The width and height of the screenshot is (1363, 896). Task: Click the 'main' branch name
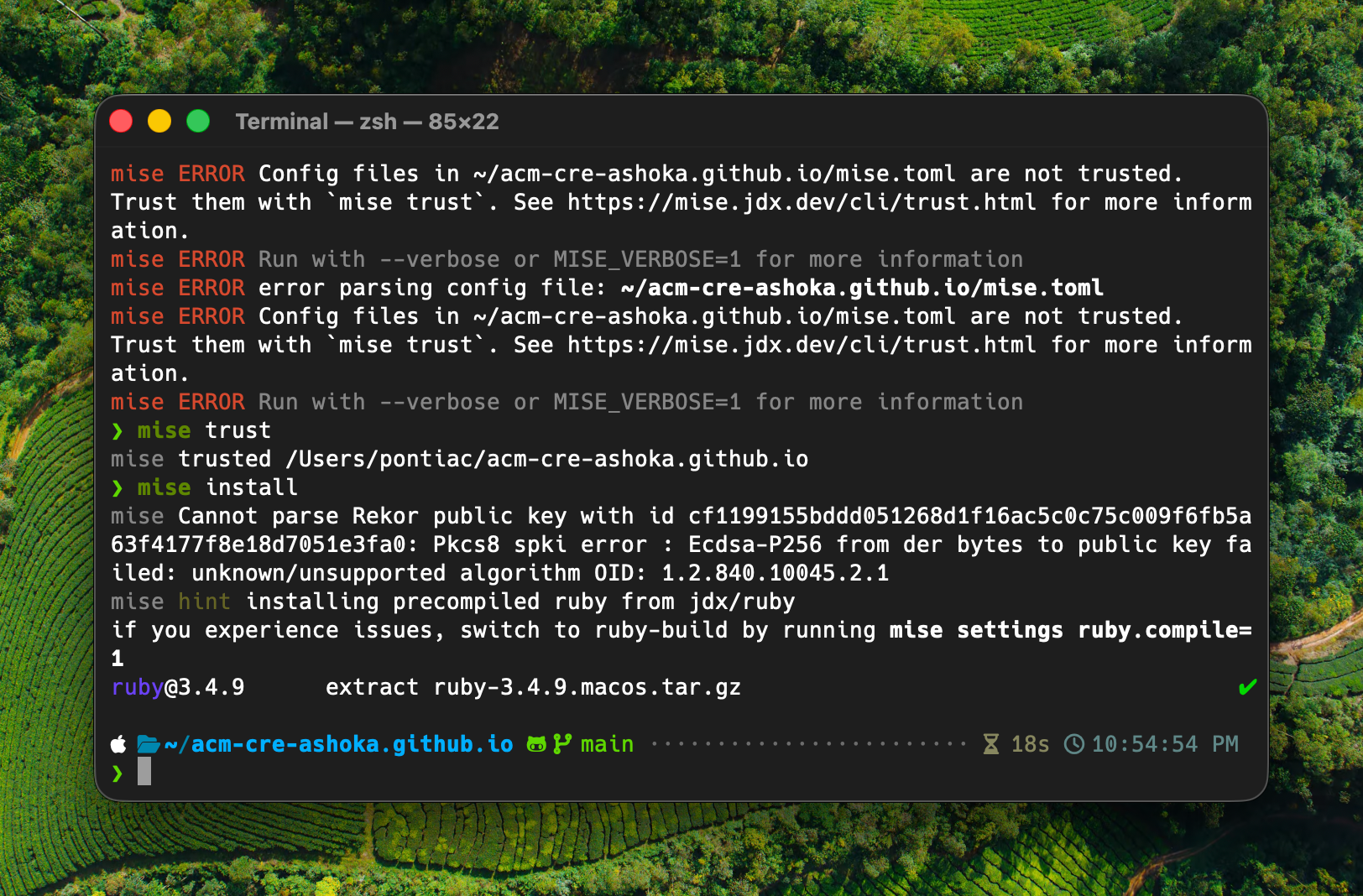[607, 744]
